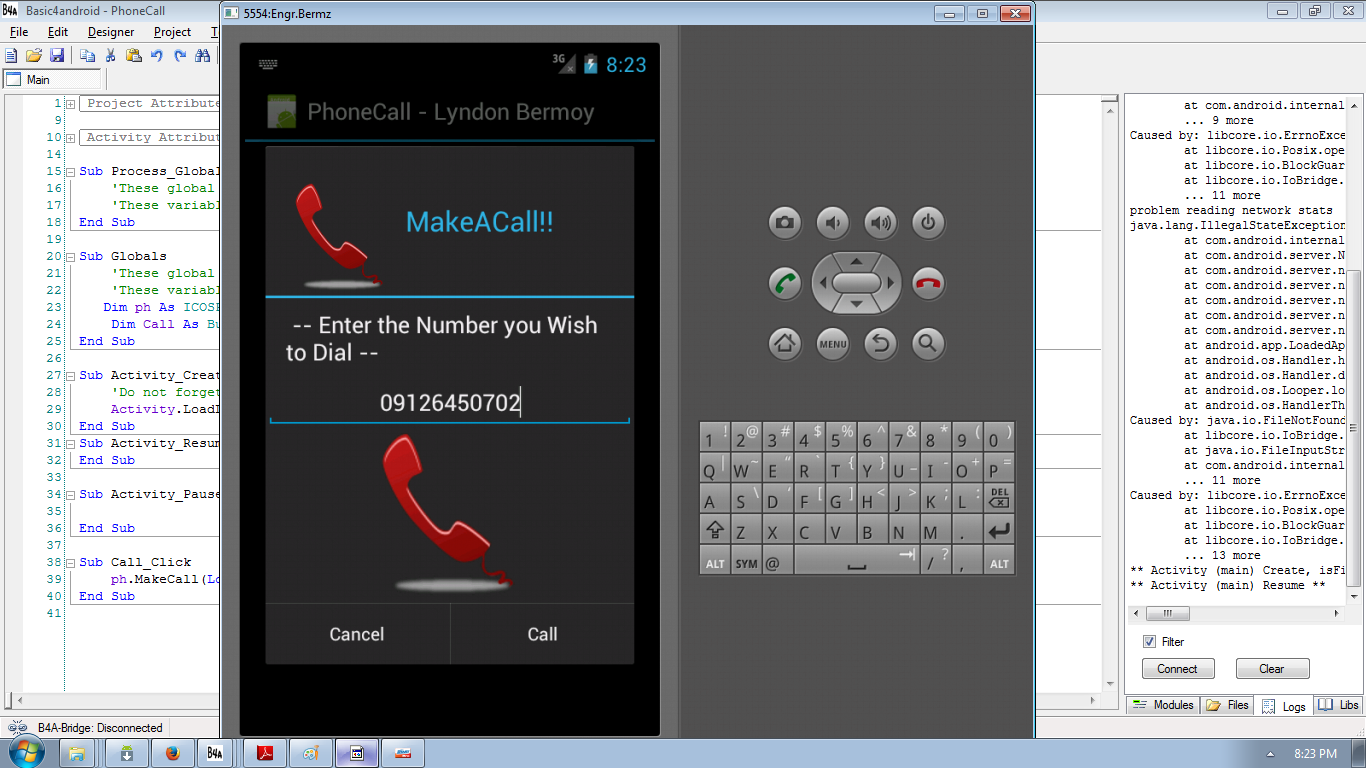The image size is (1366, 768).
Task: Collapse the Sub Globals block
Action: pos(71,256)
